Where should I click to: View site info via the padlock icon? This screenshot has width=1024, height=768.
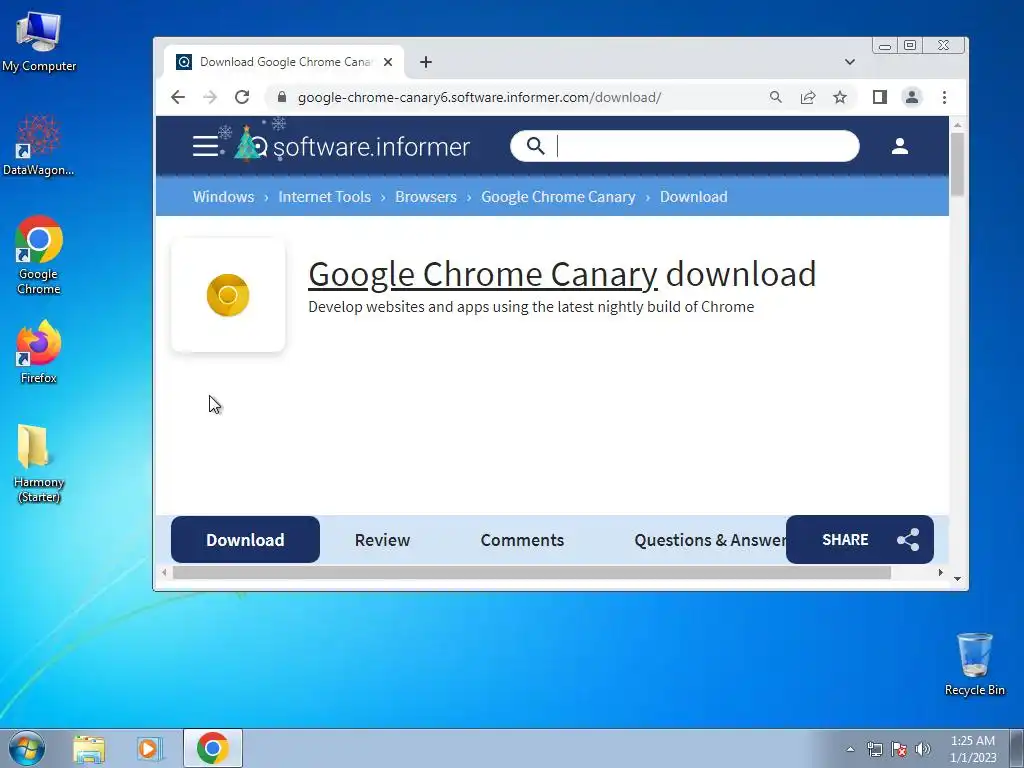pos(282,97)
